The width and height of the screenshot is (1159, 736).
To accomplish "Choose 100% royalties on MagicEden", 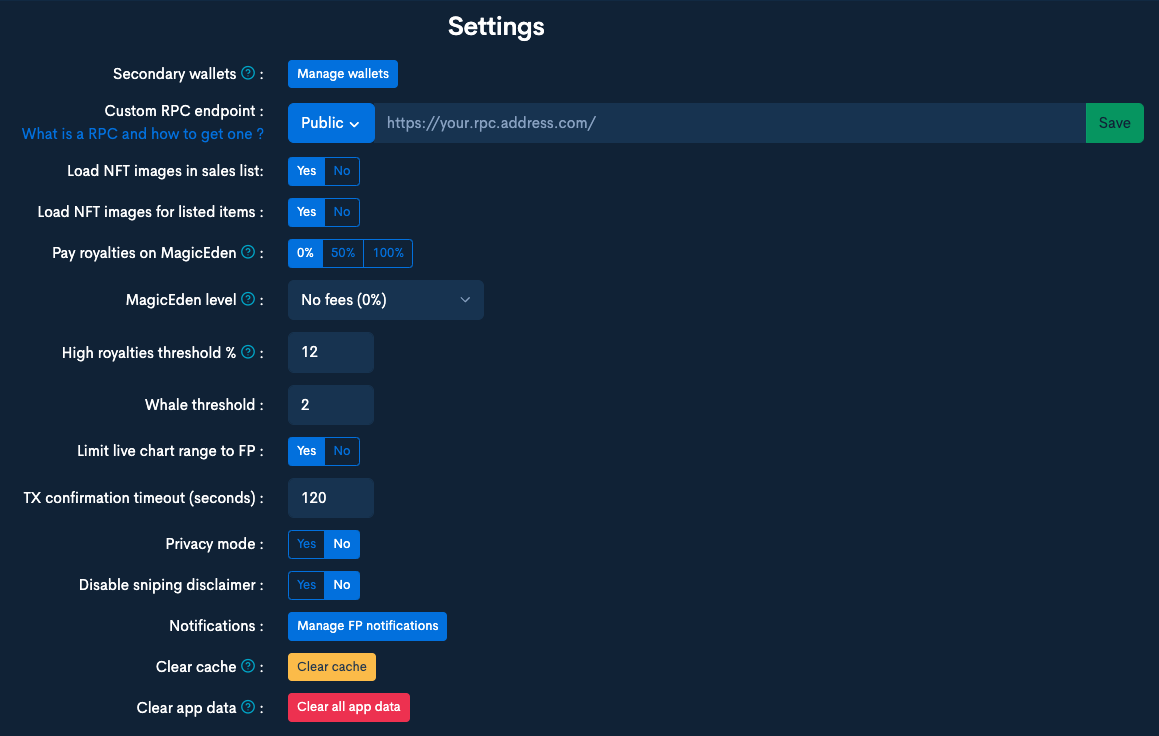I will [388, 253].
